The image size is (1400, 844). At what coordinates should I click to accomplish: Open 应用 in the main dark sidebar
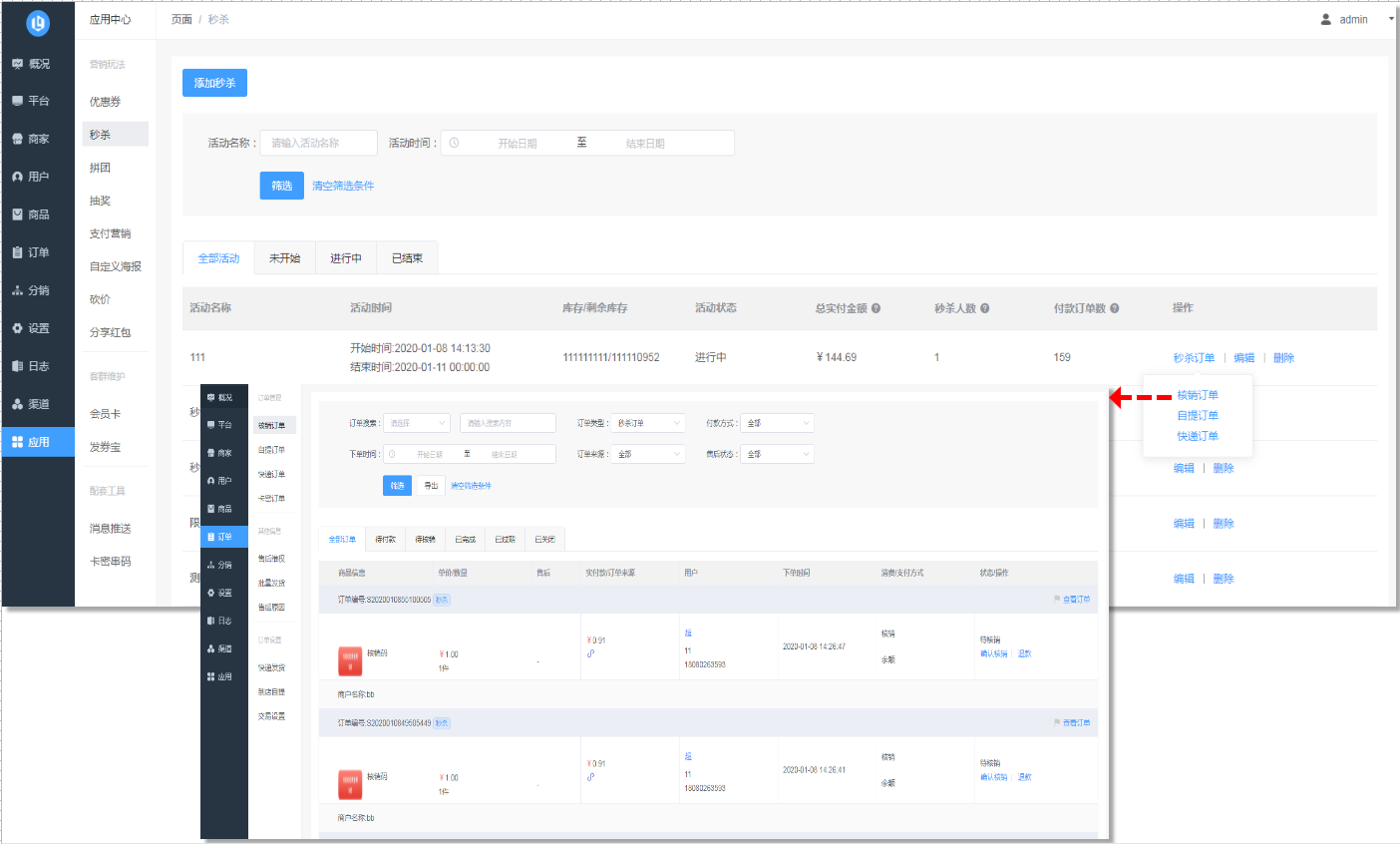click(38, 442)
